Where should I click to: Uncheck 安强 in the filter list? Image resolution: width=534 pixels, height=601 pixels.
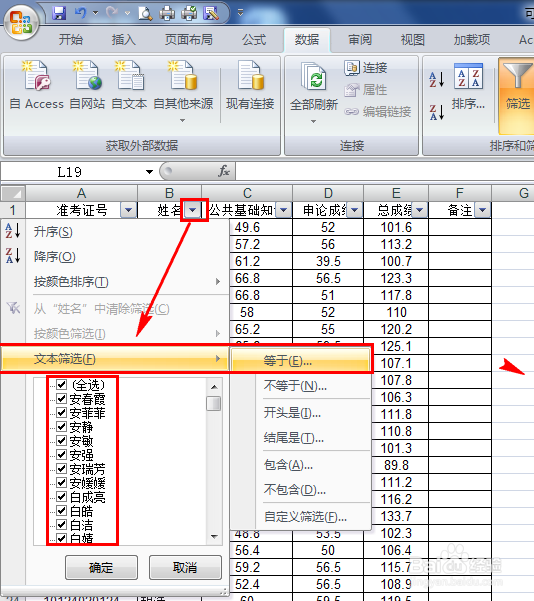(x=62, y=455)
